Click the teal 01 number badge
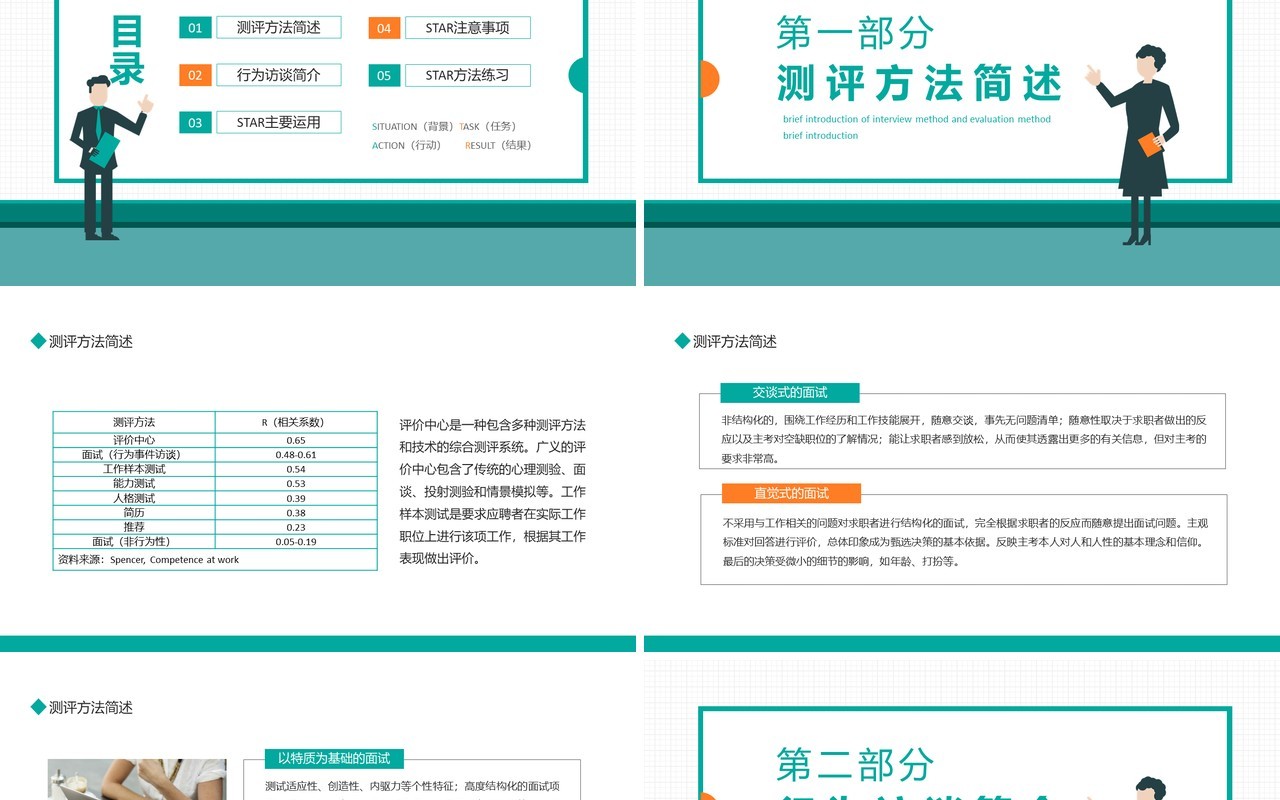 195,28
